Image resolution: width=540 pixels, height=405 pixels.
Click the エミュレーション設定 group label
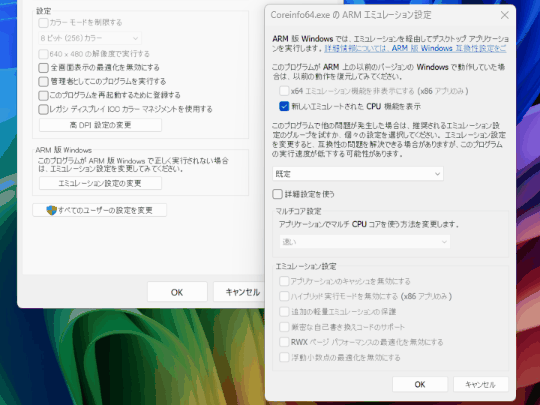(306, 266)
